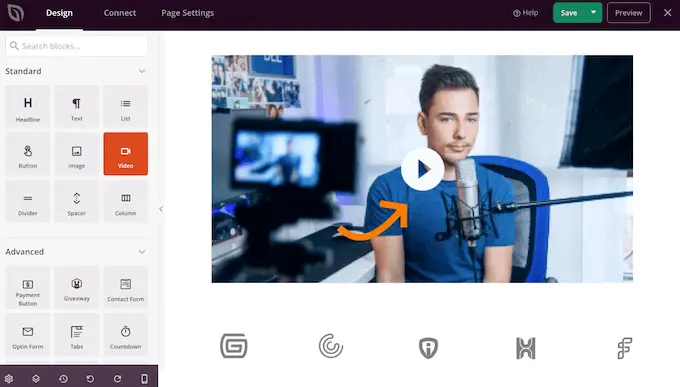The height and width of the screenshot is (387, 680).
Task: Click the spiral logo under the video
Action: (x=331, y=346)
